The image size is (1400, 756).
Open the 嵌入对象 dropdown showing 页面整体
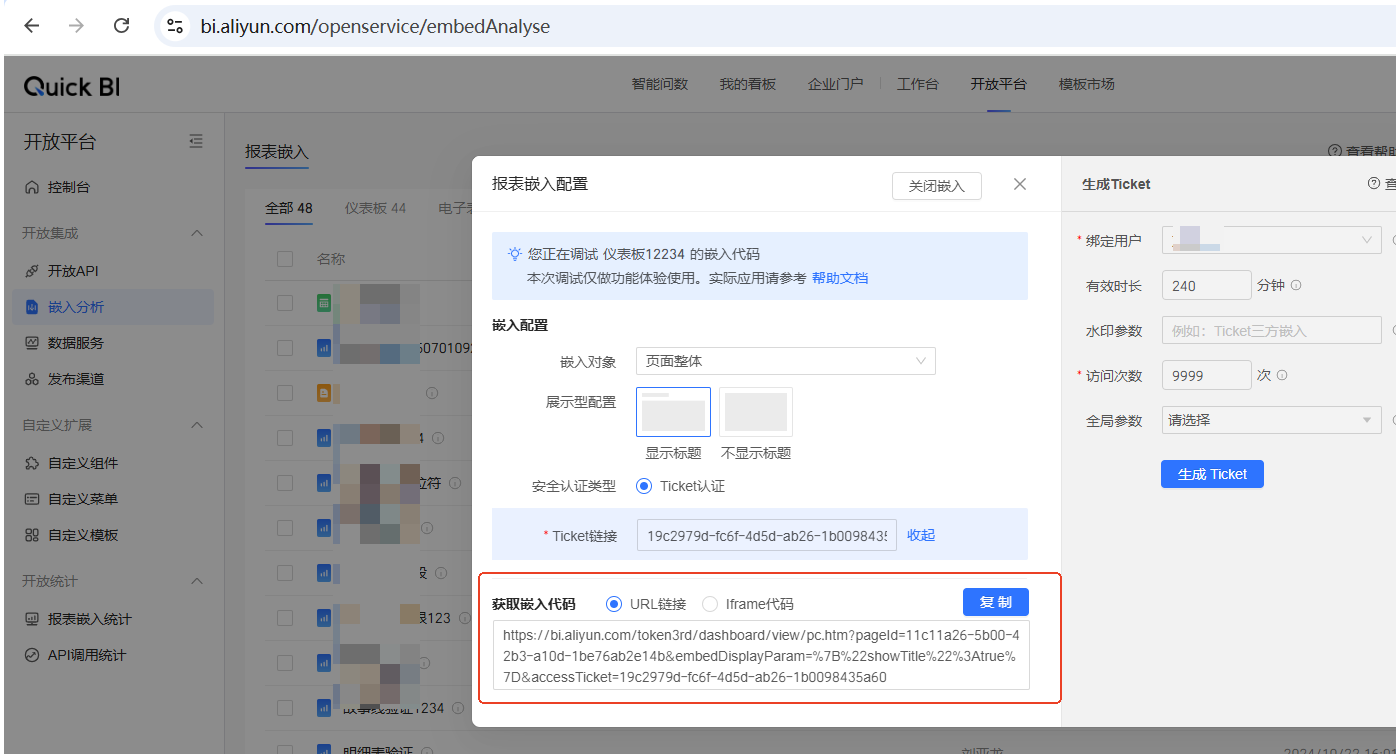(785, 361)
